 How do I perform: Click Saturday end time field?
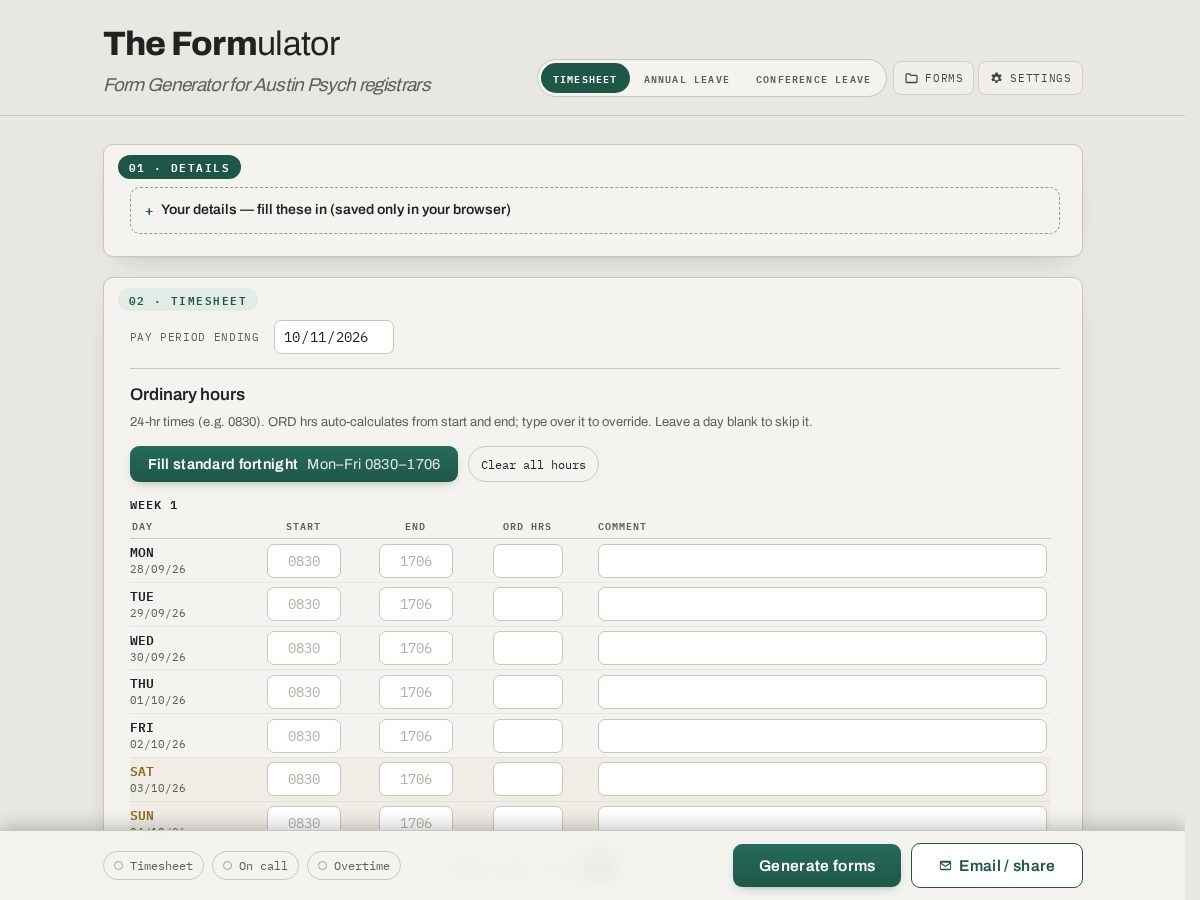(x=416, y=779)
